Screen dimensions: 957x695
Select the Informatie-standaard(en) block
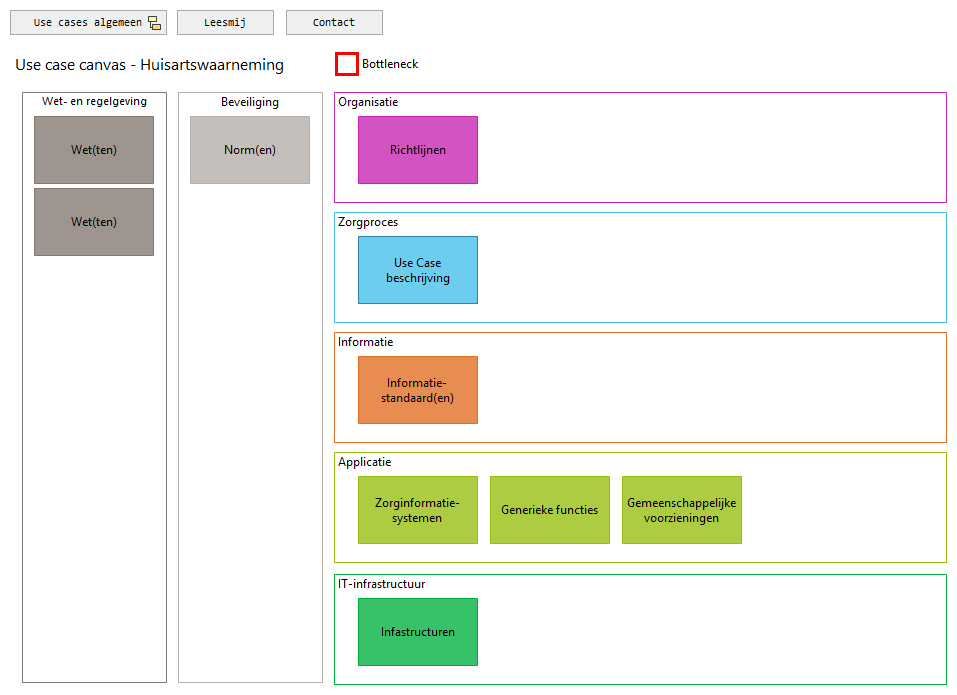click(x=417, y=390)
